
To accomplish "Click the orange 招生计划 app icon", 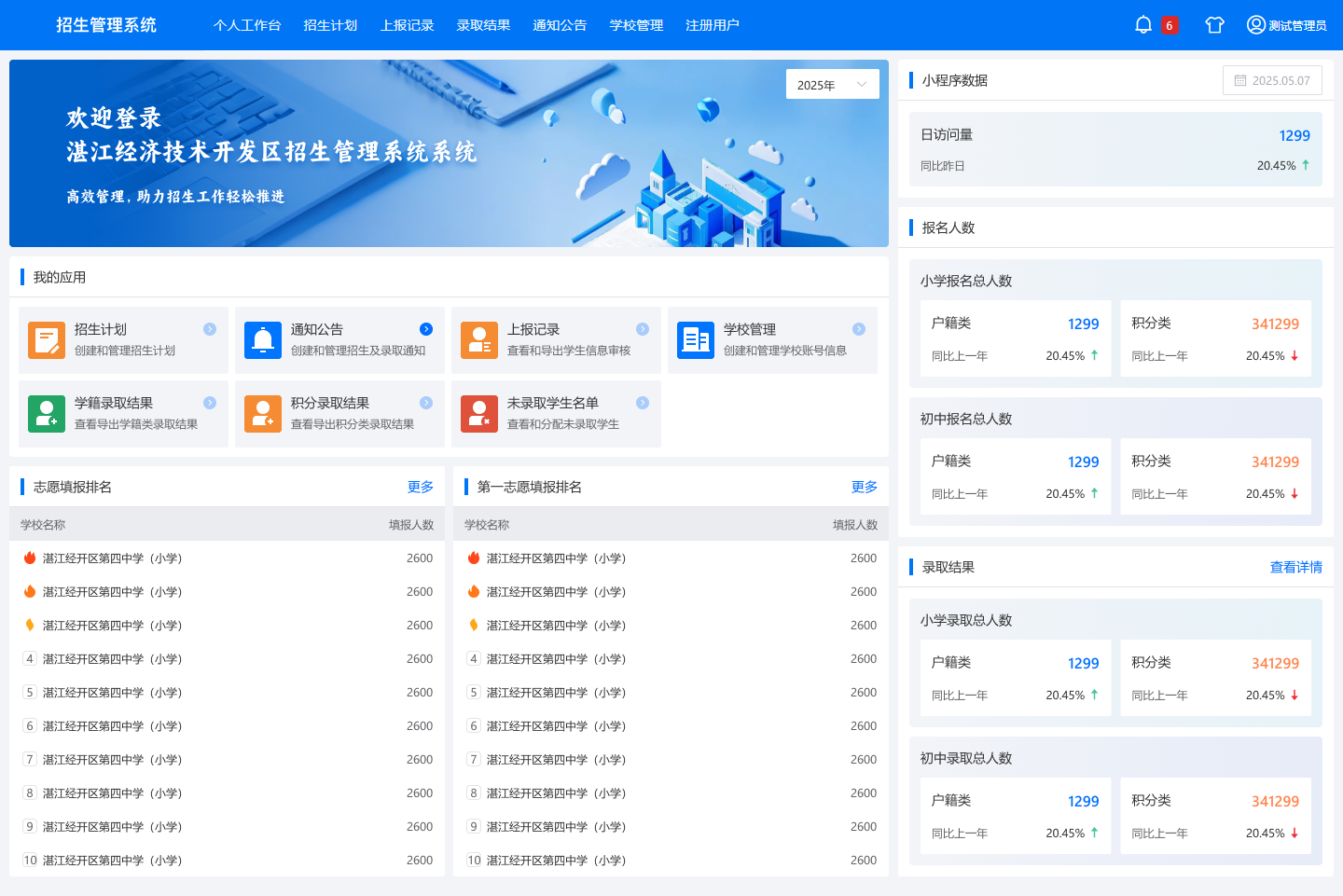I will [46, 340].
